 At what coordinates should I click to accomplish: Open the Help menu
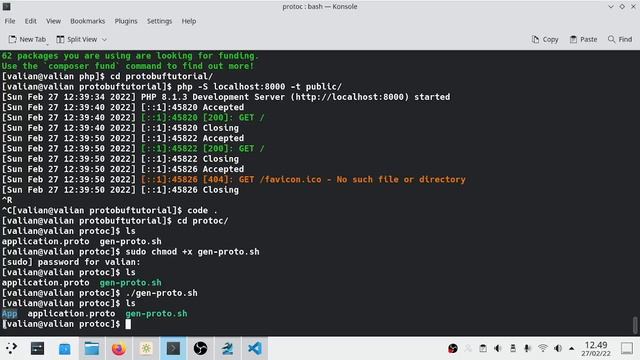(x=189, y=21)
